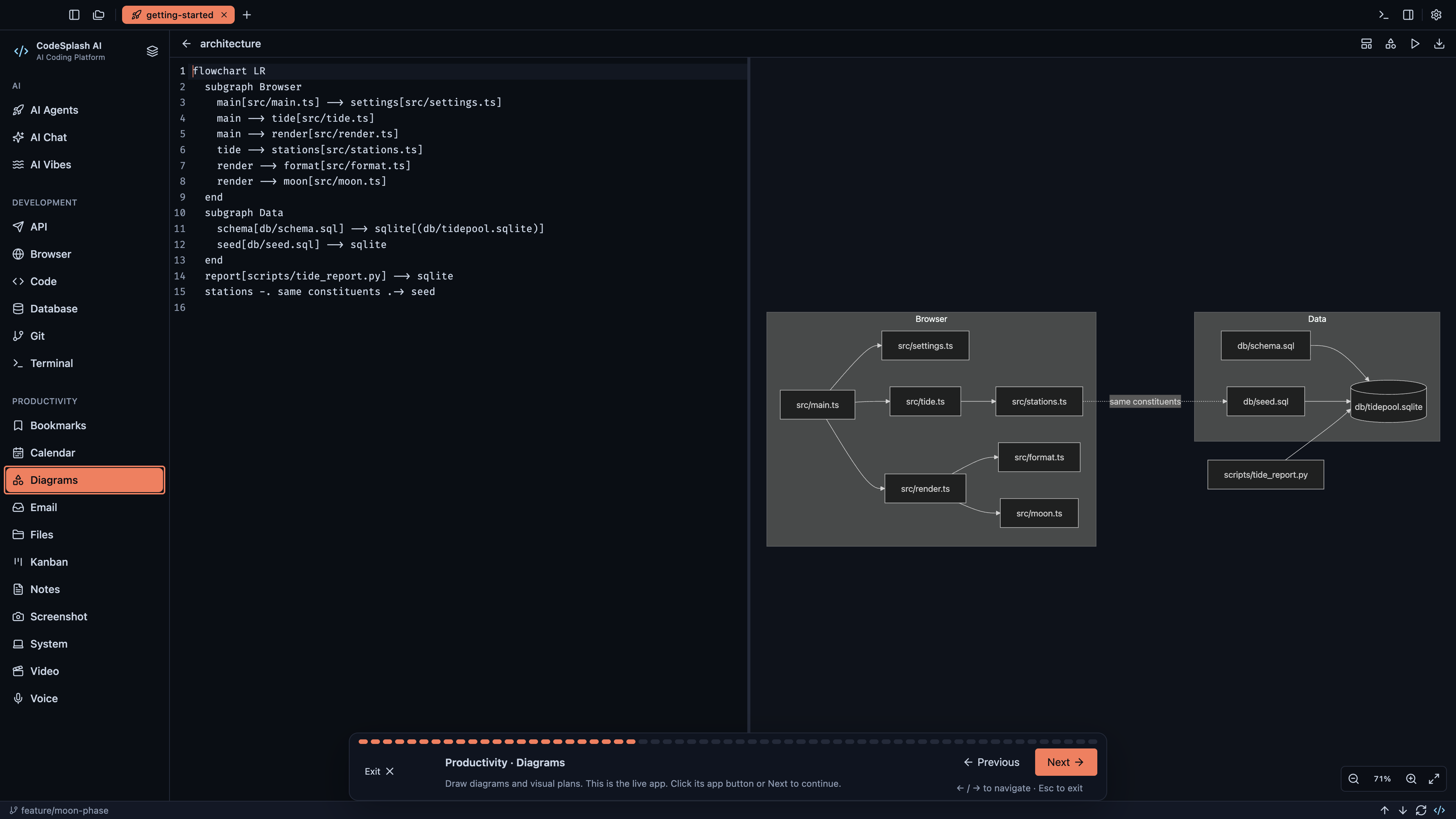Screen dimensions: 1456x819
Task: Click the push up-arrow icon in status bar
Action: 1384,810
